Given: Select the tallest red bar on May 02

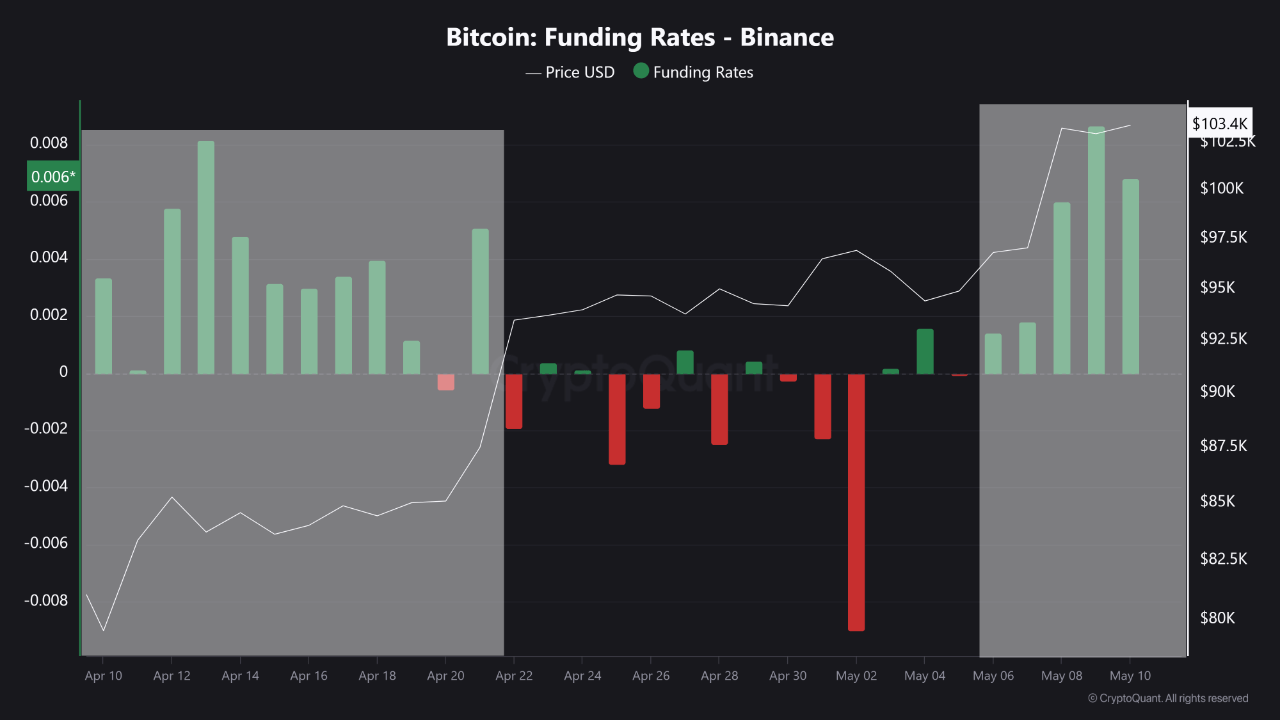Looking at the screenshot, I should 856,502.
